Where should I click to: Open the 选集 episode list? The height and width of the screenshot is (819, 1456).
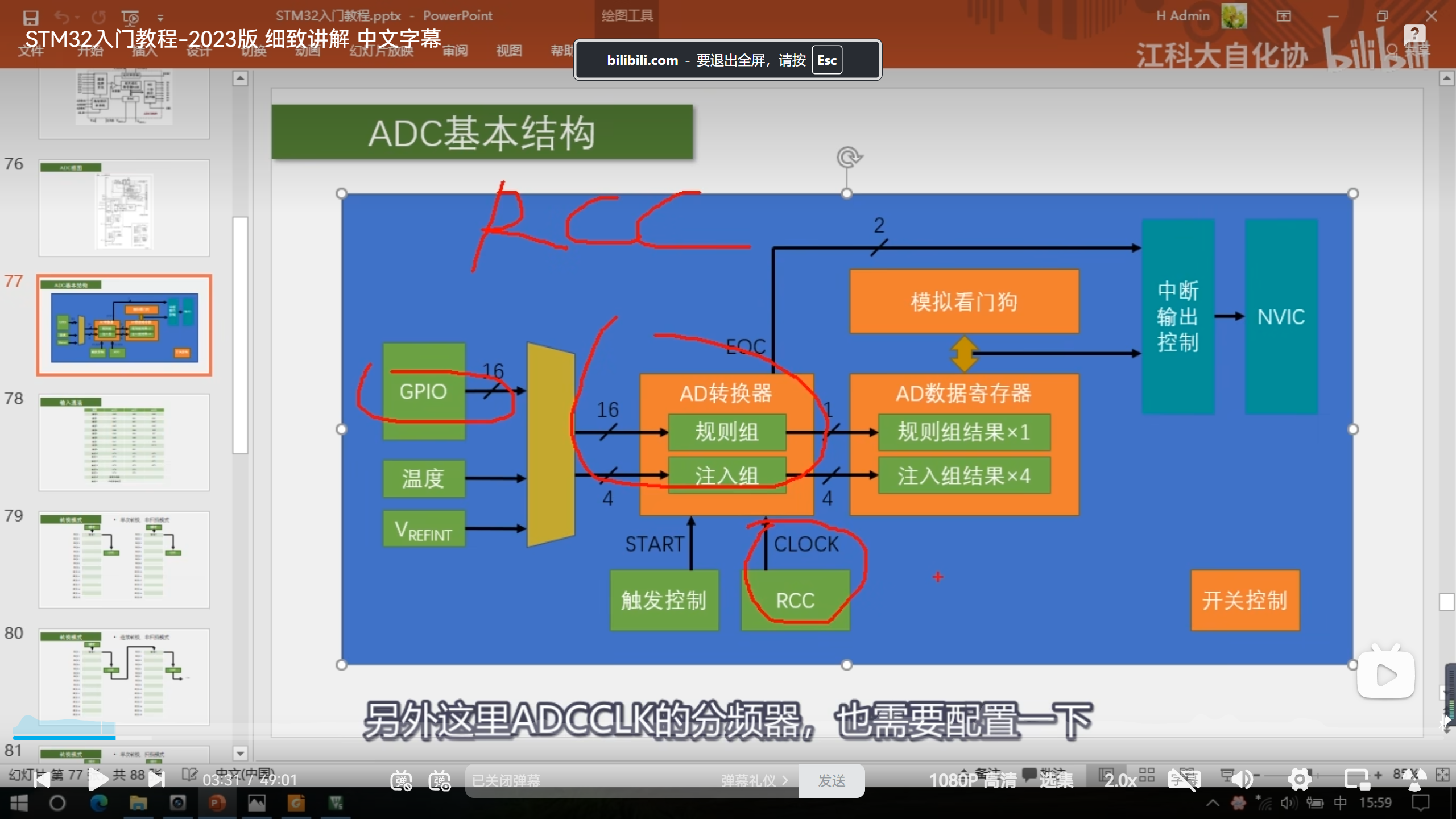(x=1056, y=780)
